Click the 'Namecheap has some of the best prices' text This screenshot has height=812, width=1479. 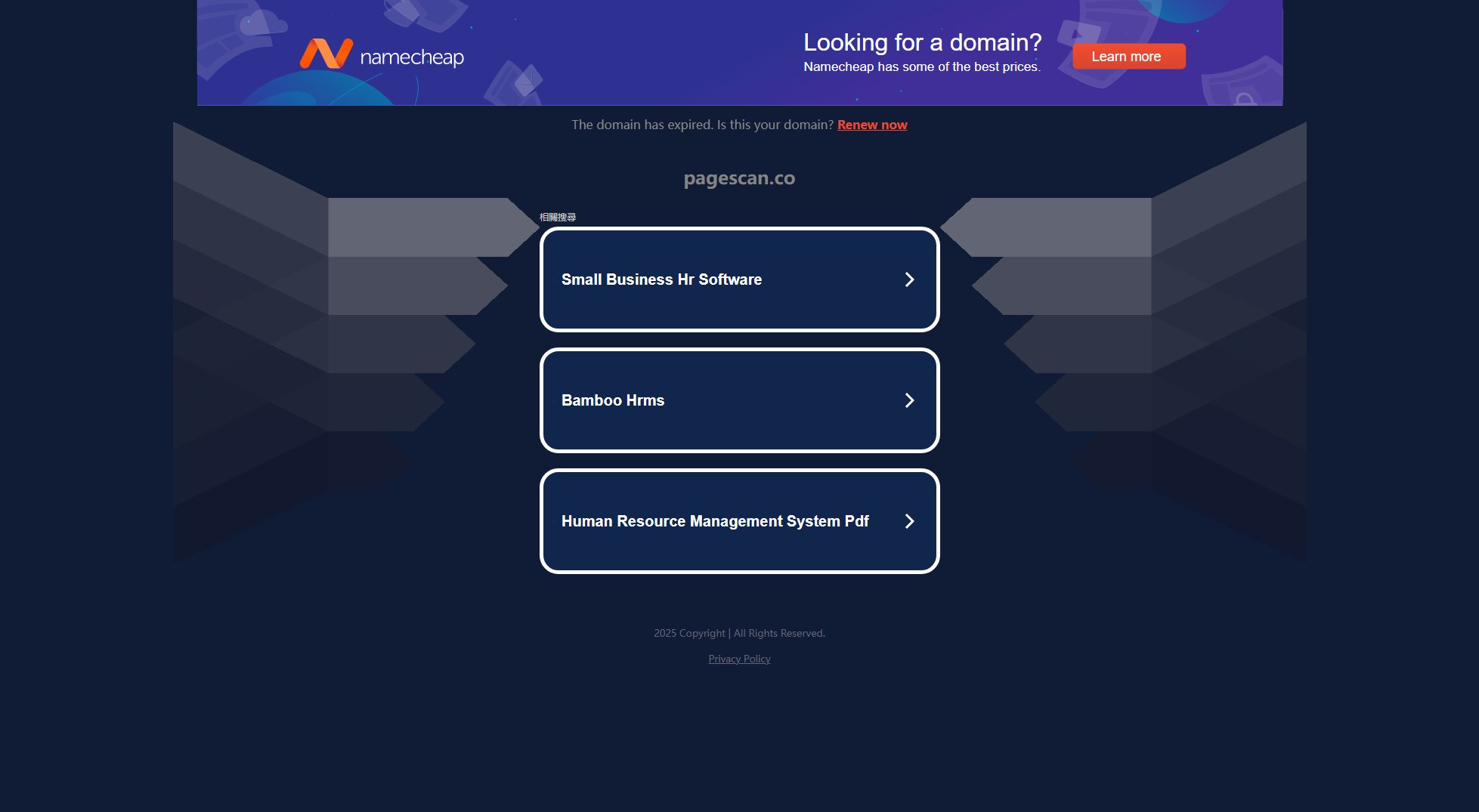(x=921, y=66)
